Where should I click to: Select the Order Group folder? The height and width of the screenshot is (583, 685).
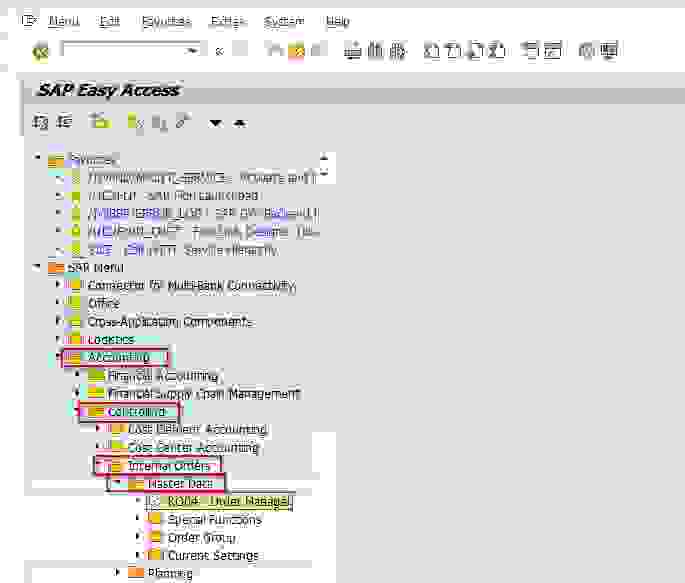coord(201,538)
